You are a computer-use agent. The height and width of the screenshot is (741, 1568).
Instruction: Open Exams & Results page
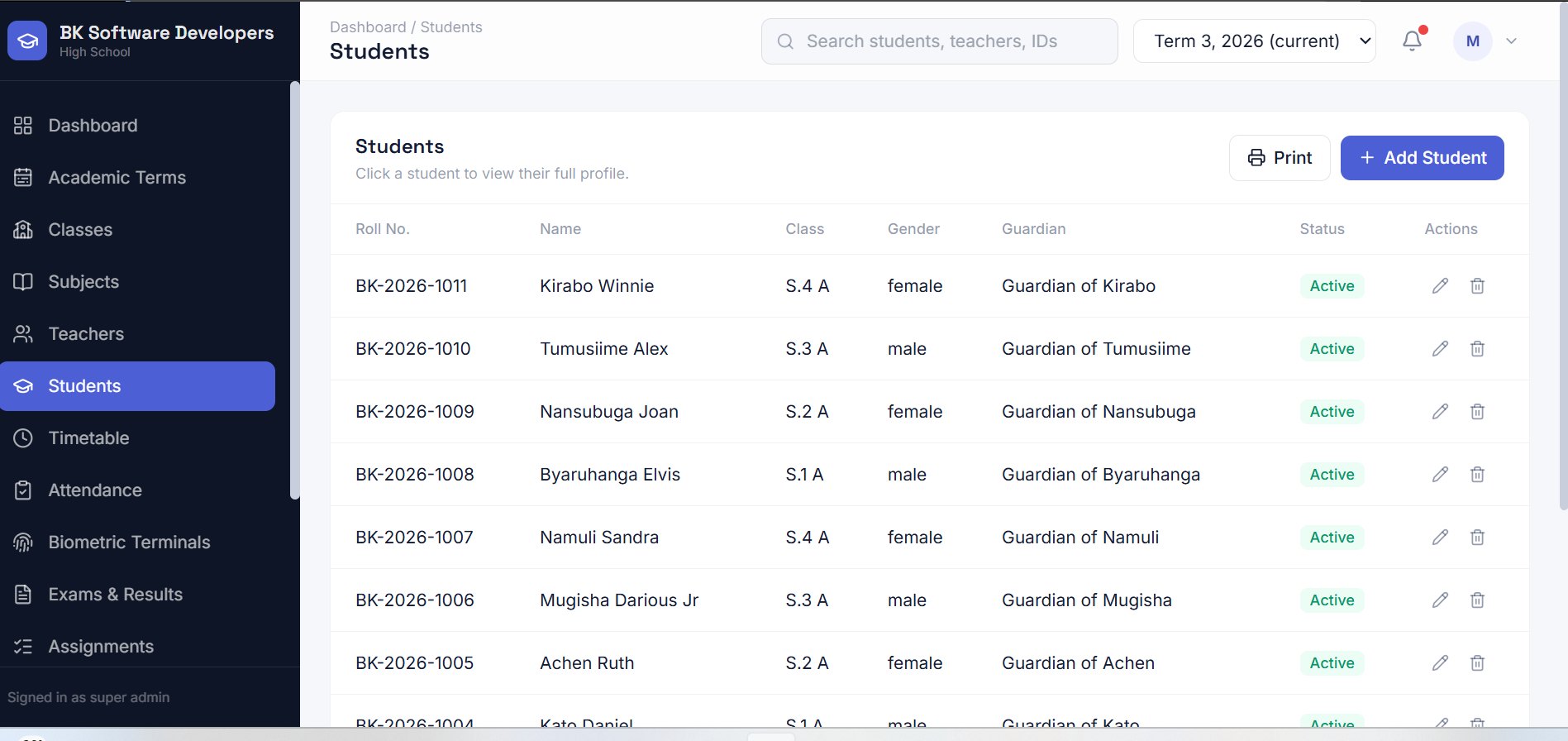[x=137, y=595]
